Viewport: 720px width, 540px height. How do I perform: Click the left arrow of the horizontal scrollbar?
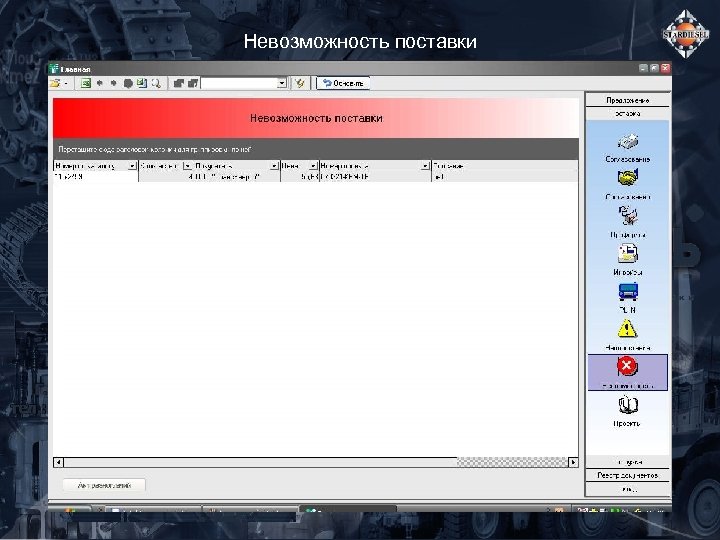(x=58, y=462)
